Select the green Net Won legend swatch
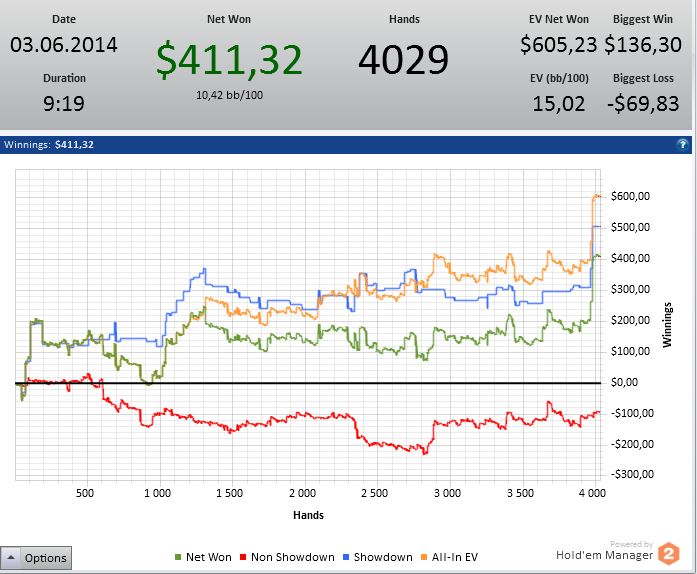Image resolution: width=697 pixels, height=574 pixels. (178, 557)
